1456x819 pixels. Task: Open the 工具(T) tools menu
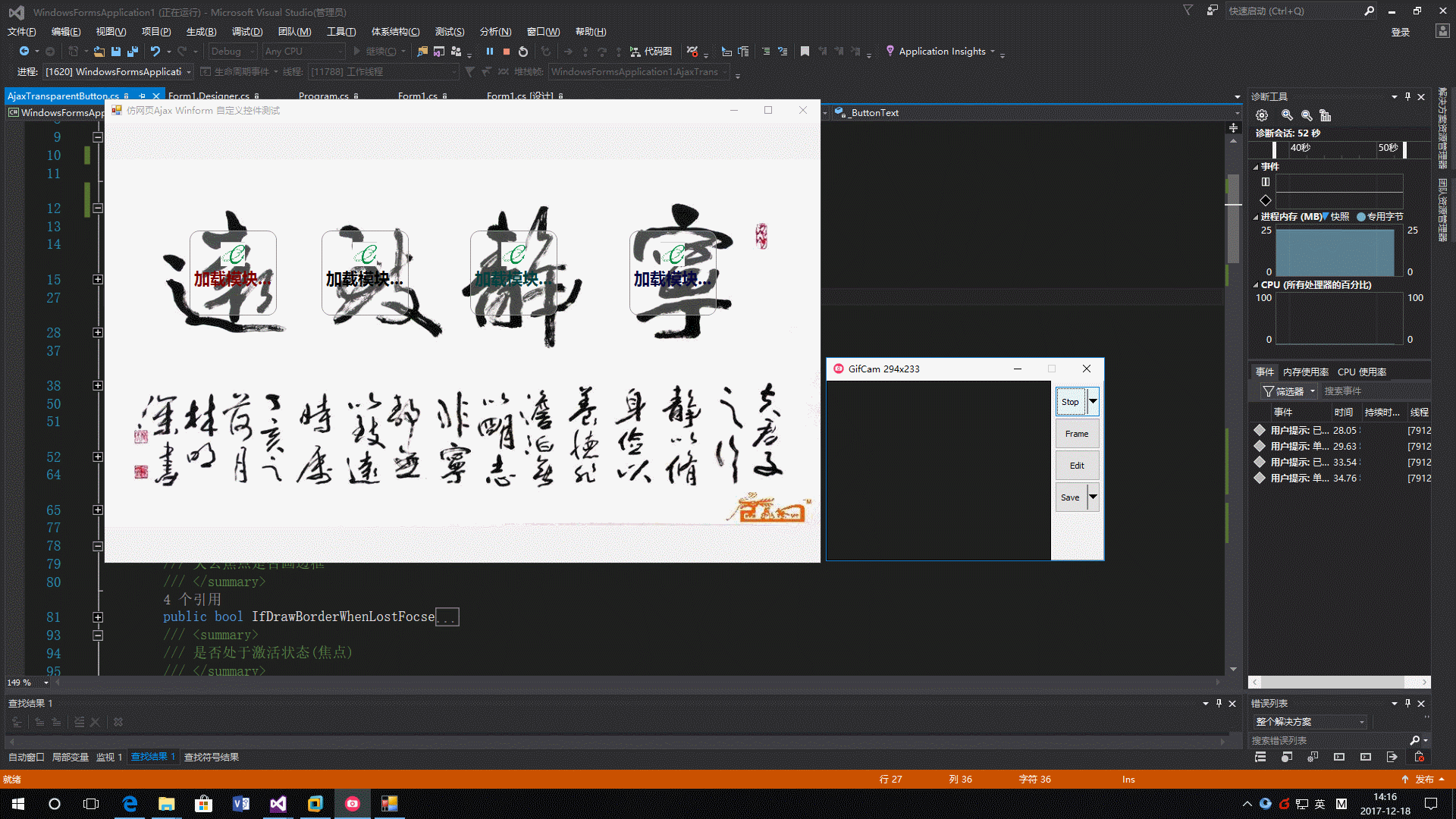click(341, 31)
